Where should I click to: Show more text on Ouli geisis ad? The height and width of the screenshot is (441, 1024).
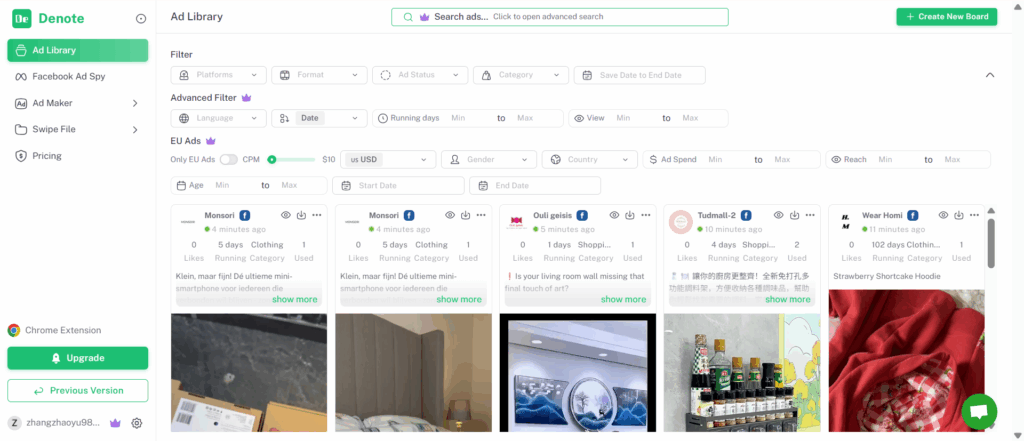pyautogui.click(x=624, y=299)
